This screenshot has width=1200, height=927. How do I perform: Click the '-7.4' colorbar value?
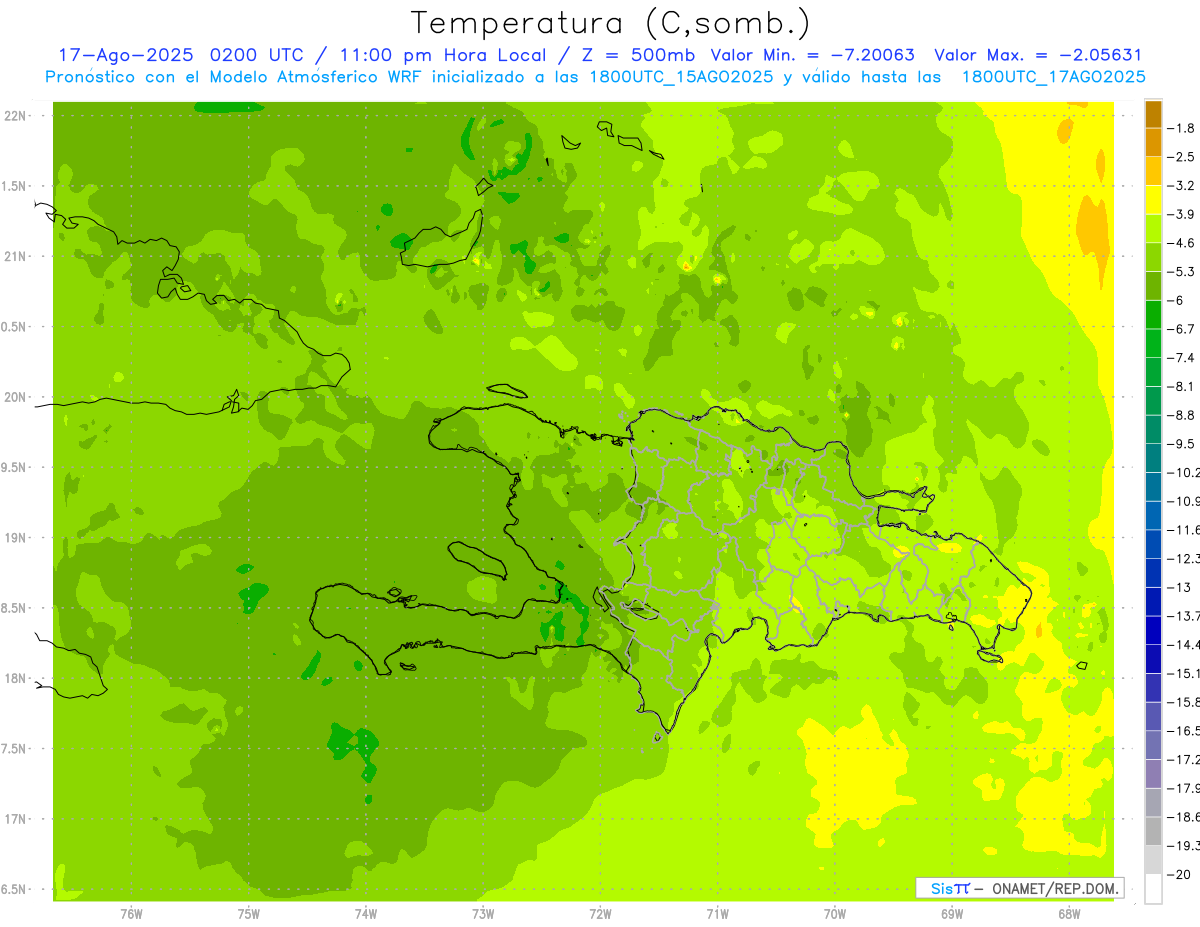tap(1183, 358)
